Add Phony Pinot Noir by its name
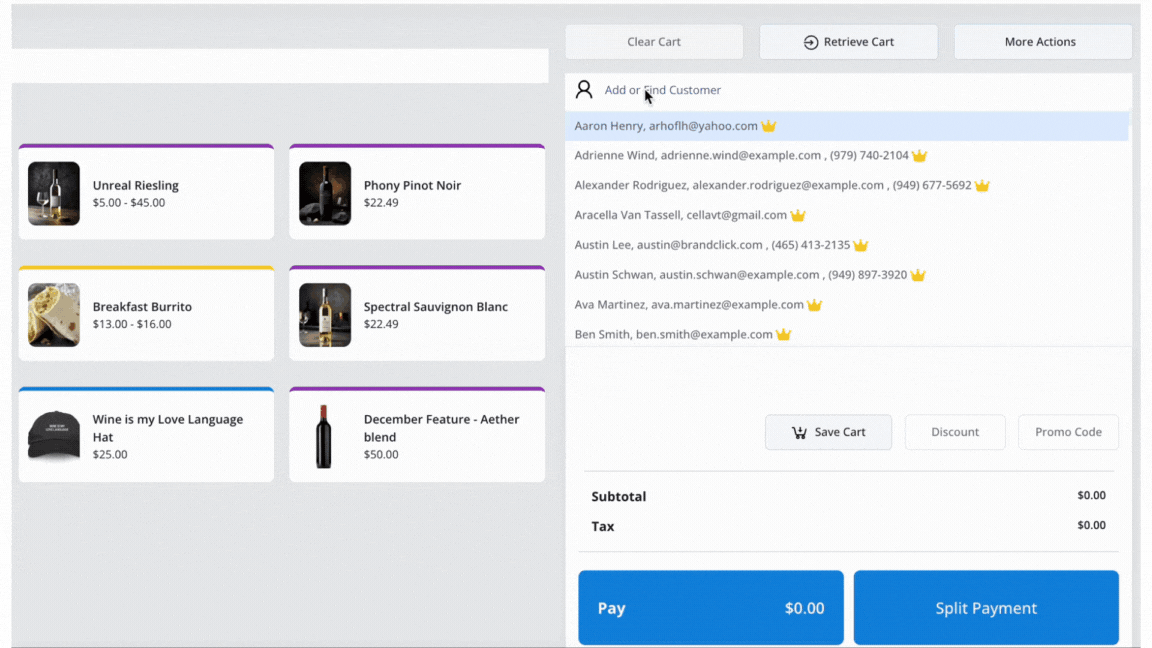 click(x=412, y=185)
